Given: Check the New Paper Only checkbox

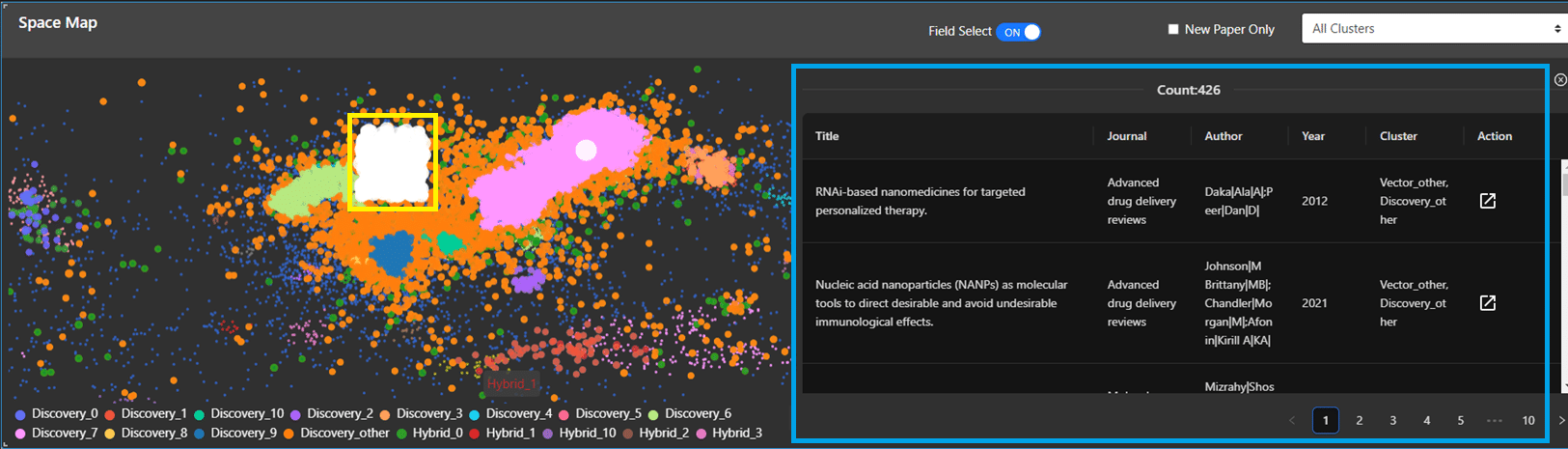Looking at the screenshot, I should pos(1173,29).
